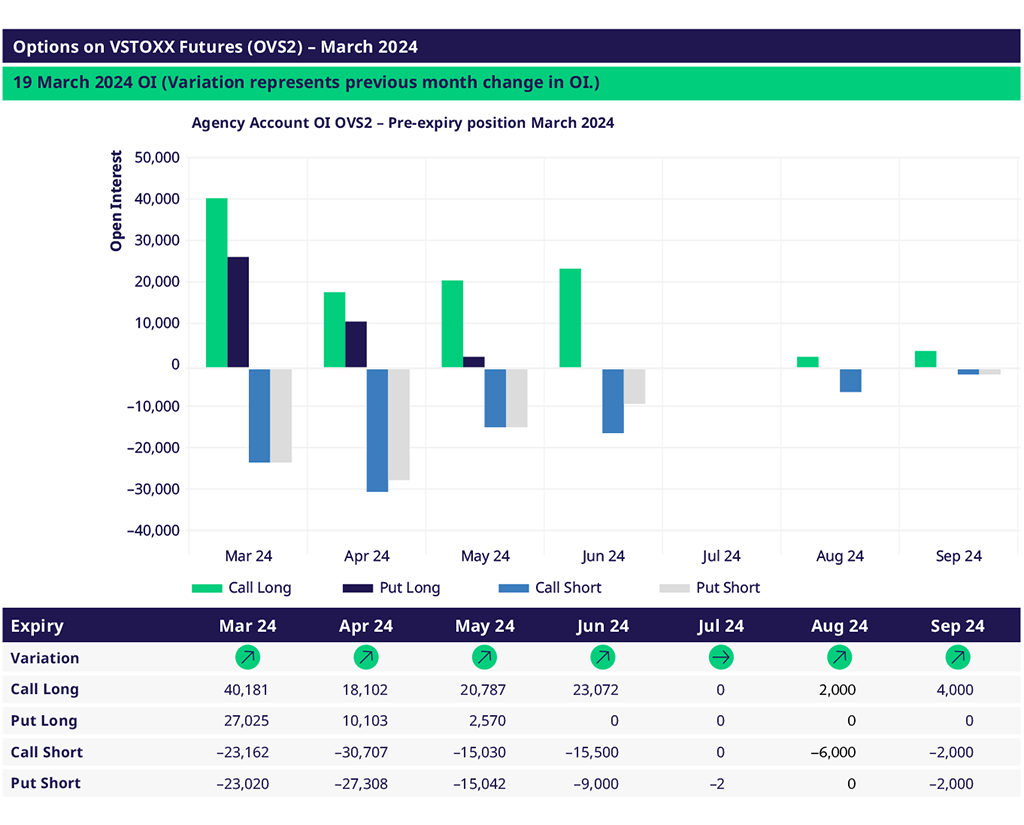
Task: Click the –9,000 Put Short value
Action: click(596, 784)
